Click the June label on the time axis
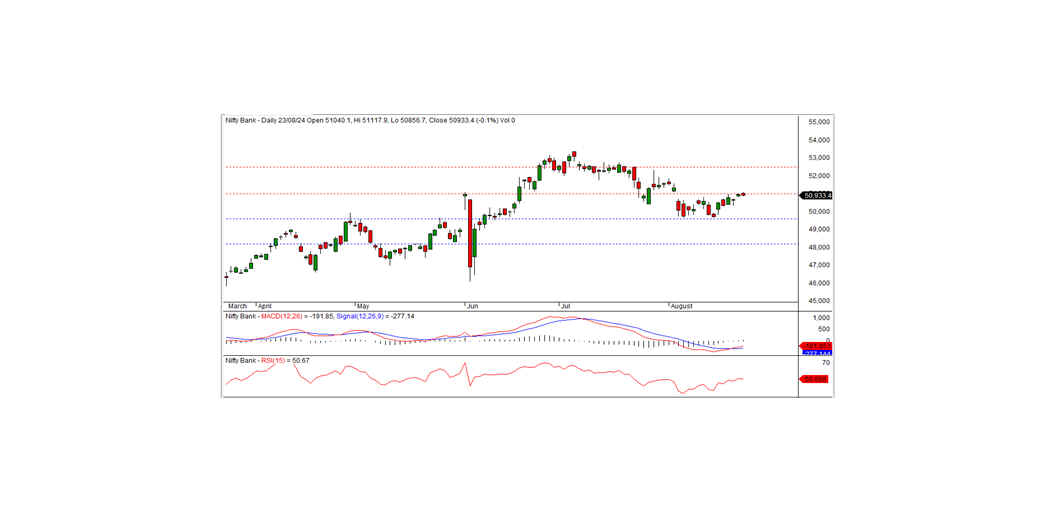The height and width of the screenshot is (529, 1045). (473, 305)
